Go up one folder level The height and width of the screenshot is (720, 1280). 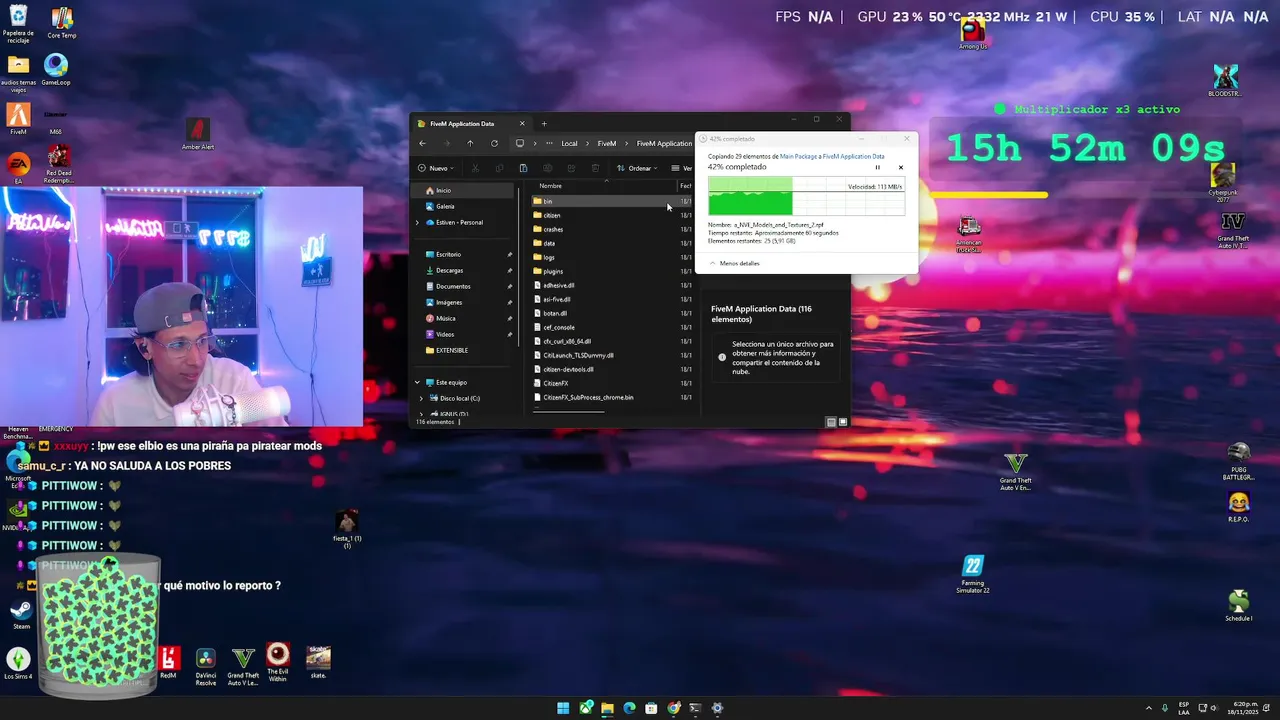470,143
